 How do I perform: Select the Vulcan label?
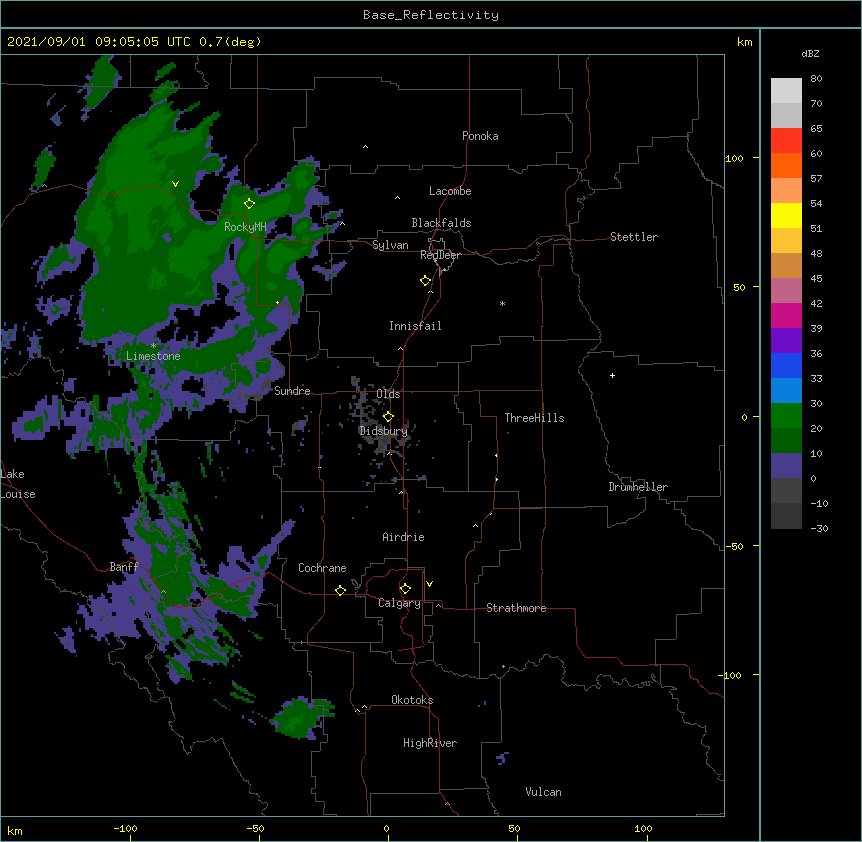(x=543, y=792)
